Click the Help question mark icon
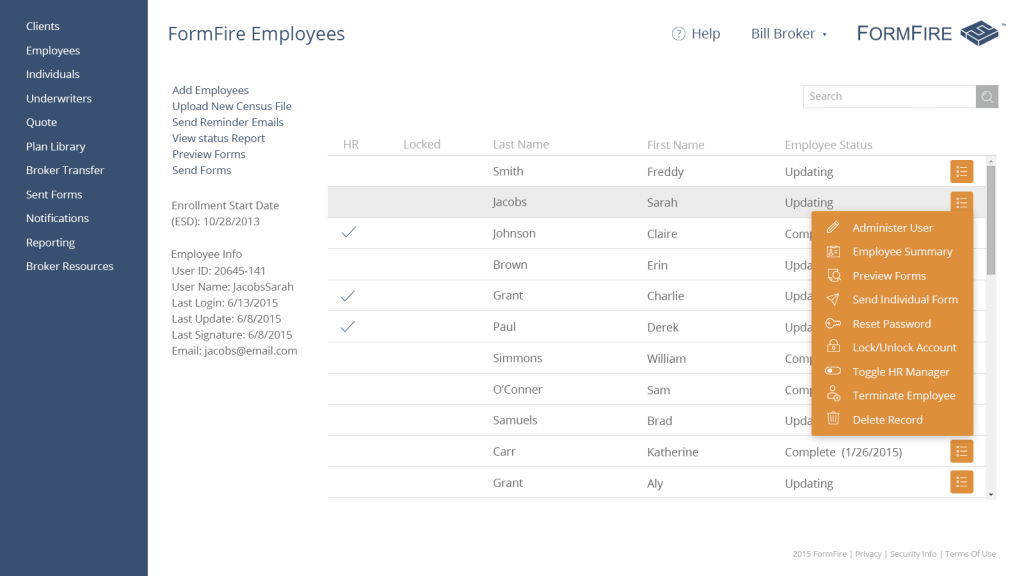1024x576 pixels. (x=679, y=34)
